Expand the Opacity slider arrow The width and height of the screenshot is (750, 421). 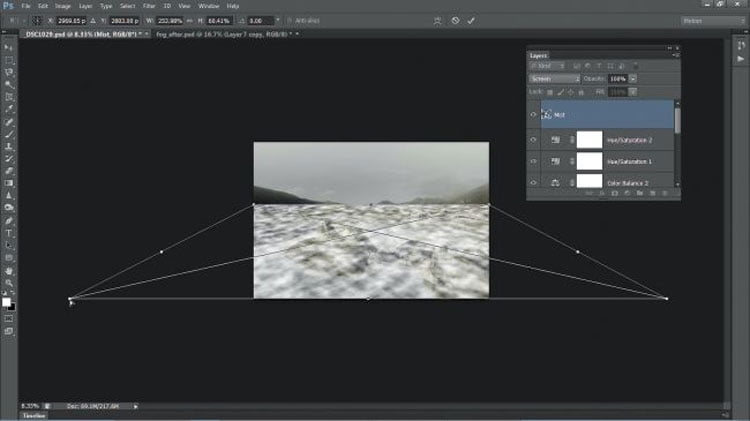(633, 78)
